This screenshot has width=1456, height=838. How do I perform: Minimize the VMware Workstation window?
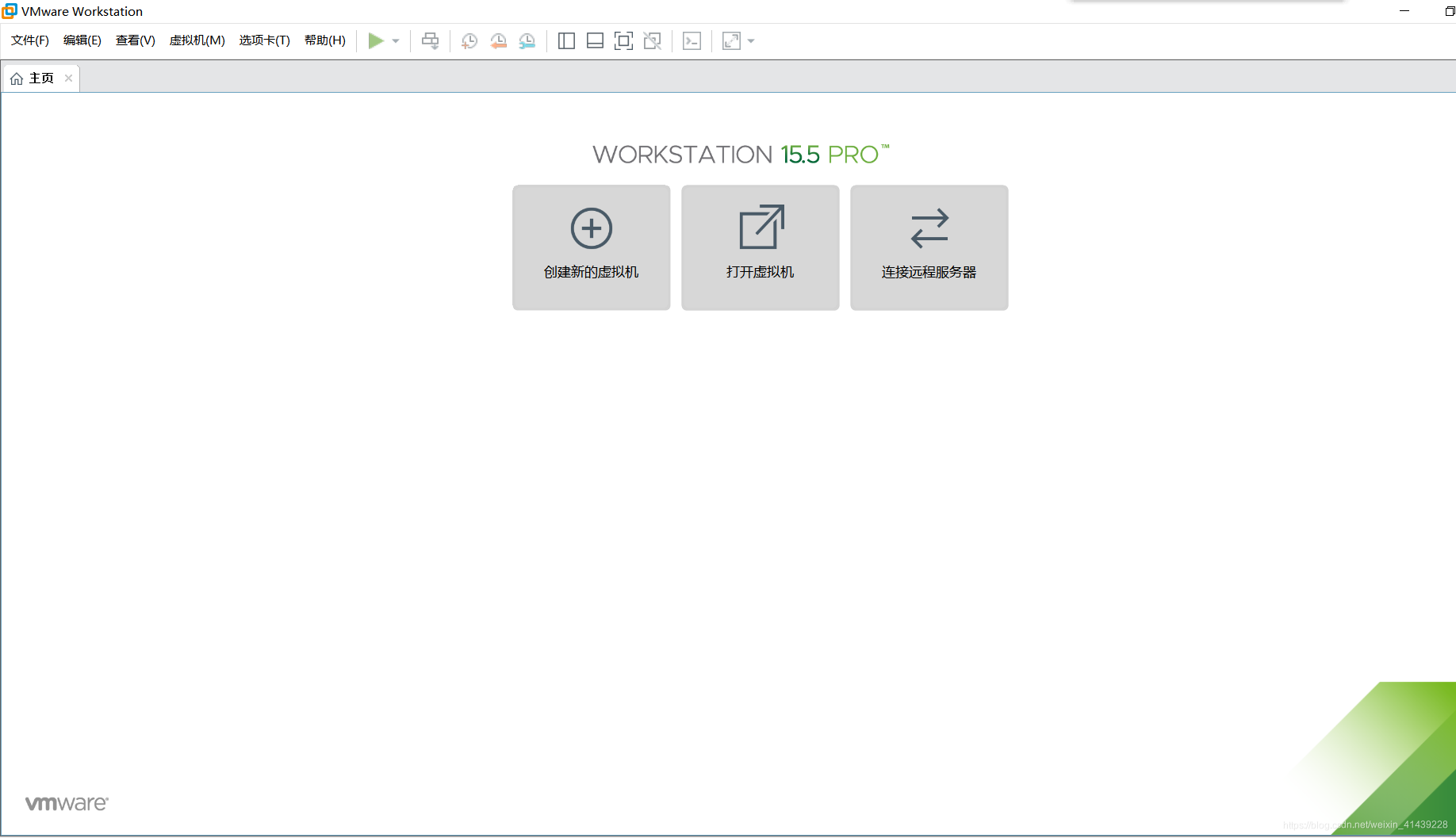[1404, 11]
